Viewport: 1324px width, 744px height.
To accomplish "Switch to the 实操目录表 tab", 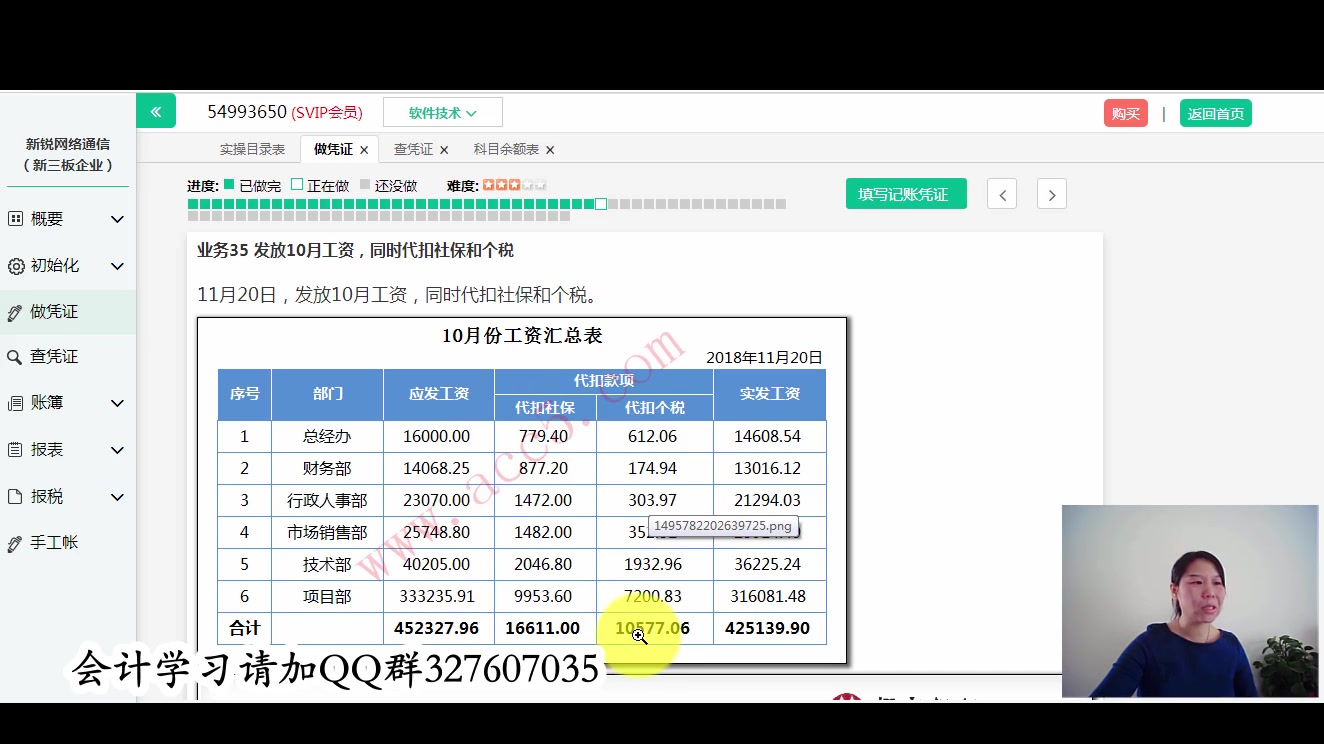I will coord(255,148).
